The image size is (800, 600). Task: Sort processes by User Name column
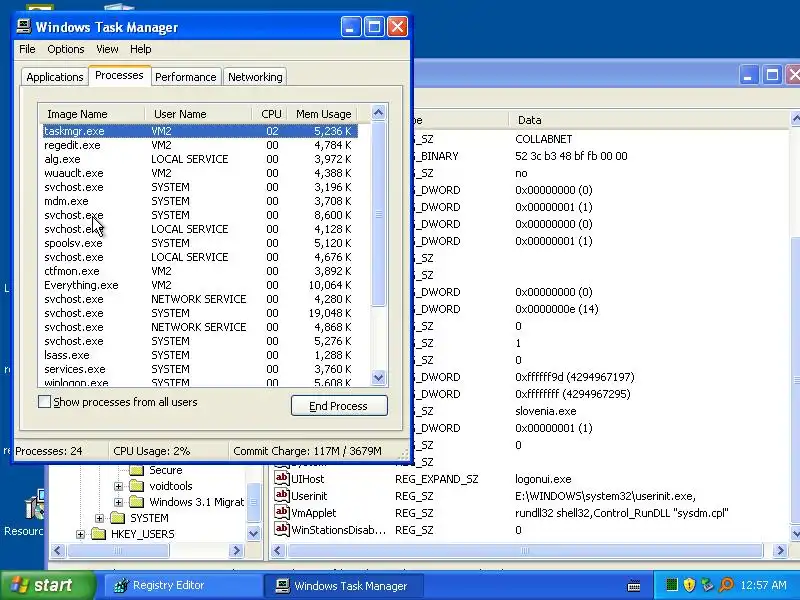point(198,114)
